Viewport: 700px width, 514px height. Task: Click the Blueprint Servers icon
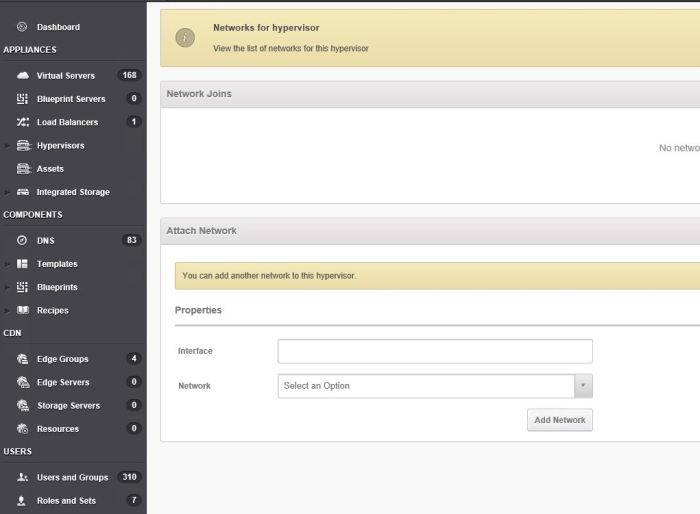coord(22,99)
